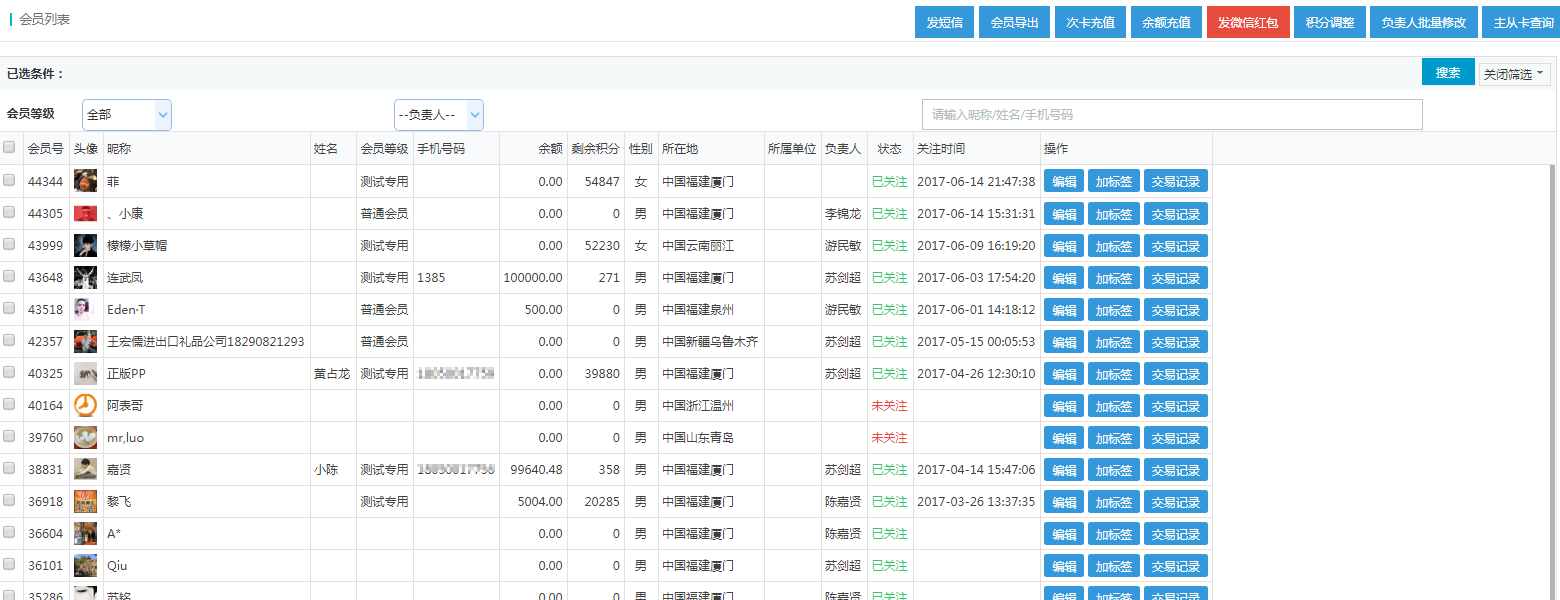Click the name 黄占龙
The width and height of the screenshot is (1560, 600).
(x=332, y=373)
